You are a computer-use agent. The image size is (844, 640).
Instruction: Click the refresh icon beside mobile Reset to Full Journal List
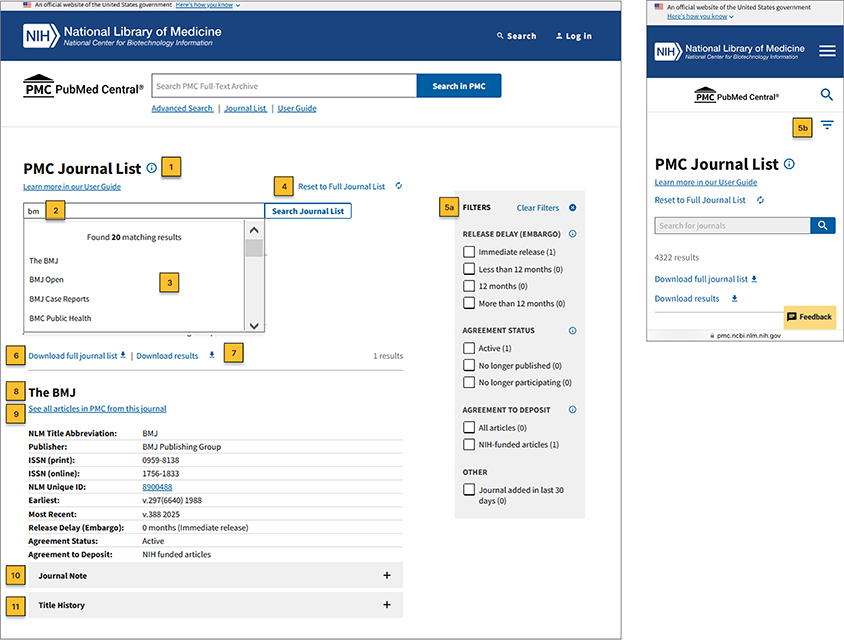761,200
